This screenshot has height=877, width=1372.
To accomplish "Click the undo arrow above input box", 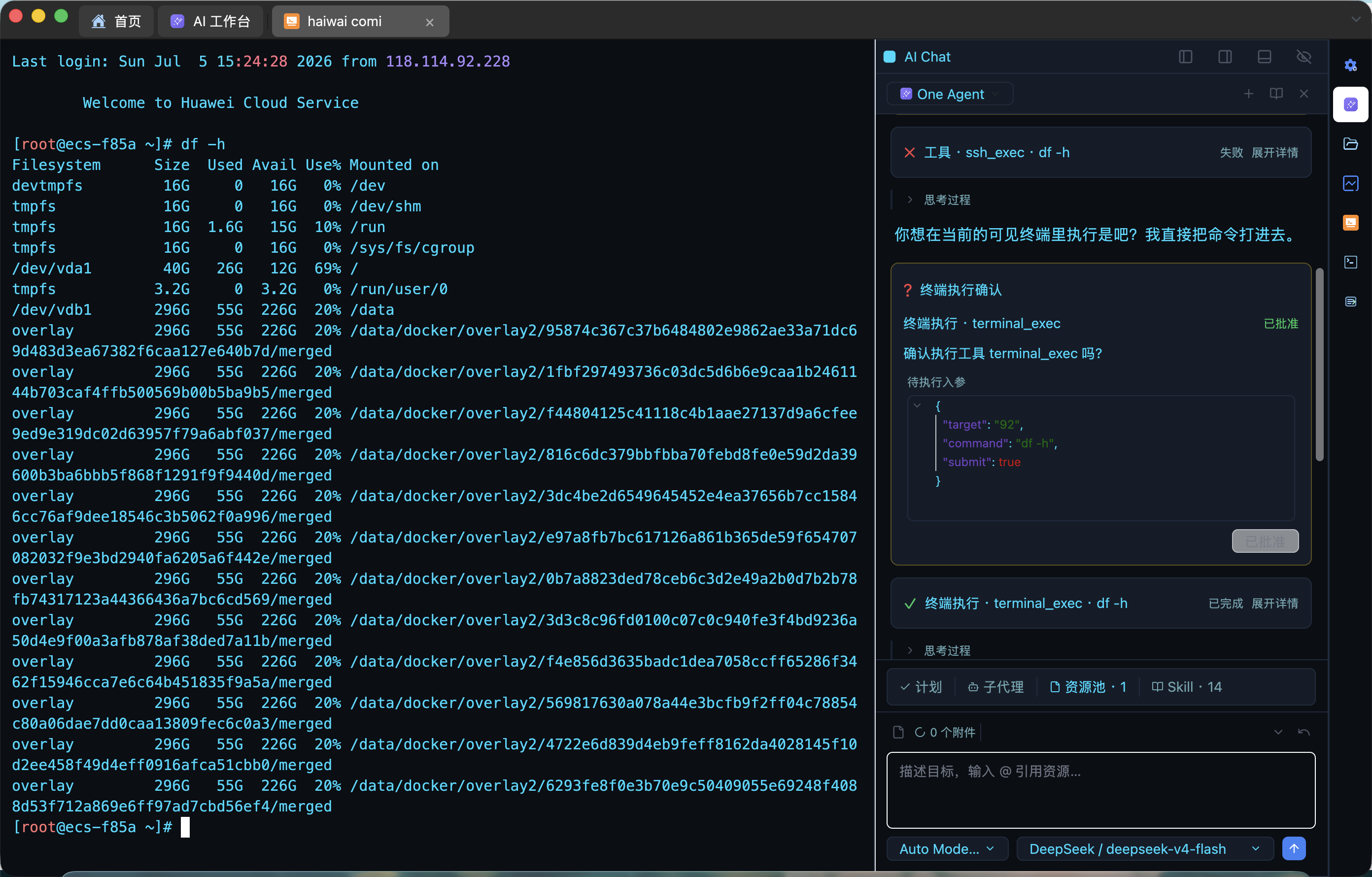I will 1303,732.
